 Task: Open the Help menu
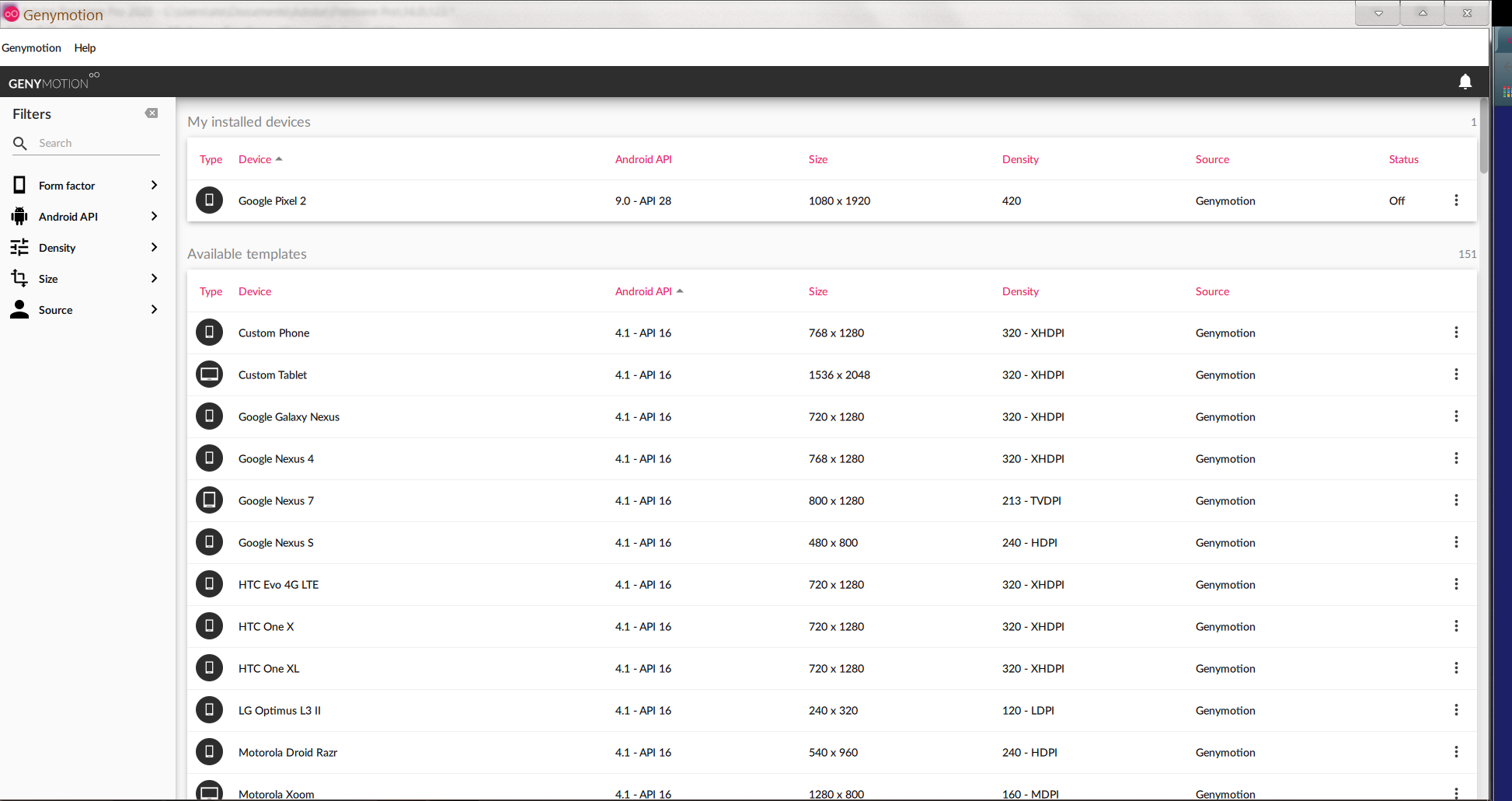pos(85,48)
